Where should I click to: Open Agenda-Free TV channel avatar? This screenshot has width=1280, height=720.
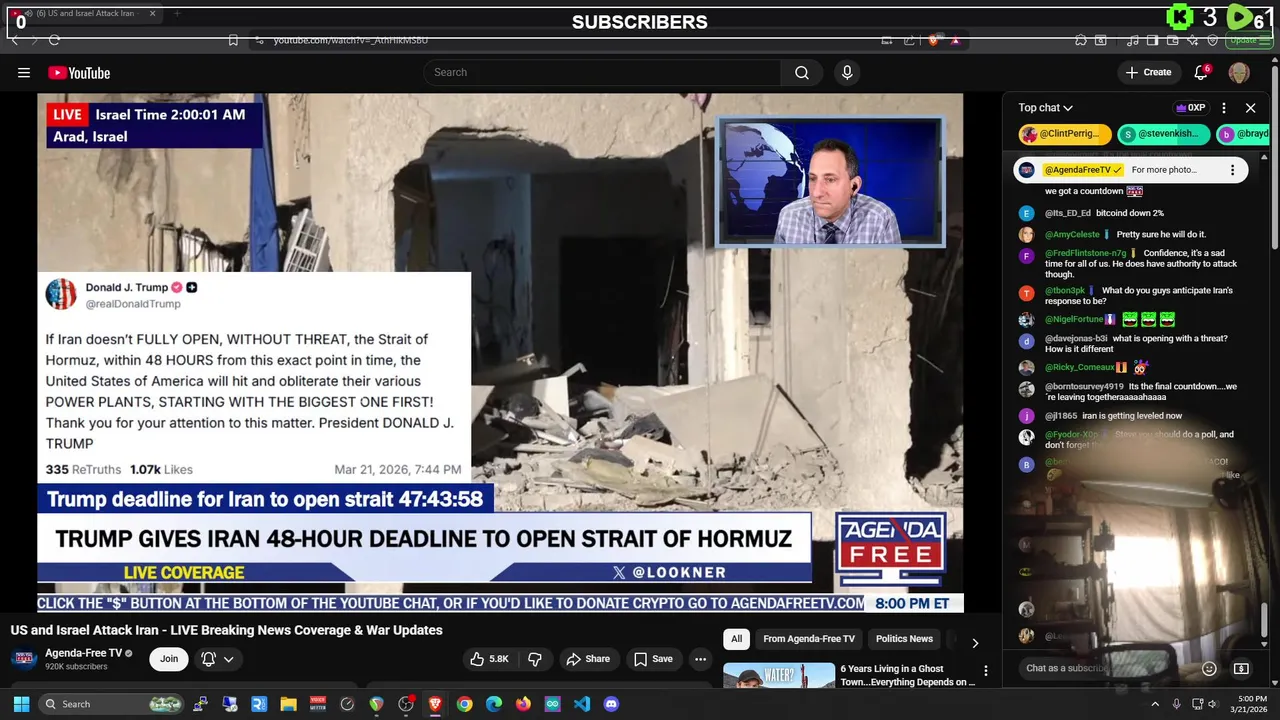pos(25,659)
